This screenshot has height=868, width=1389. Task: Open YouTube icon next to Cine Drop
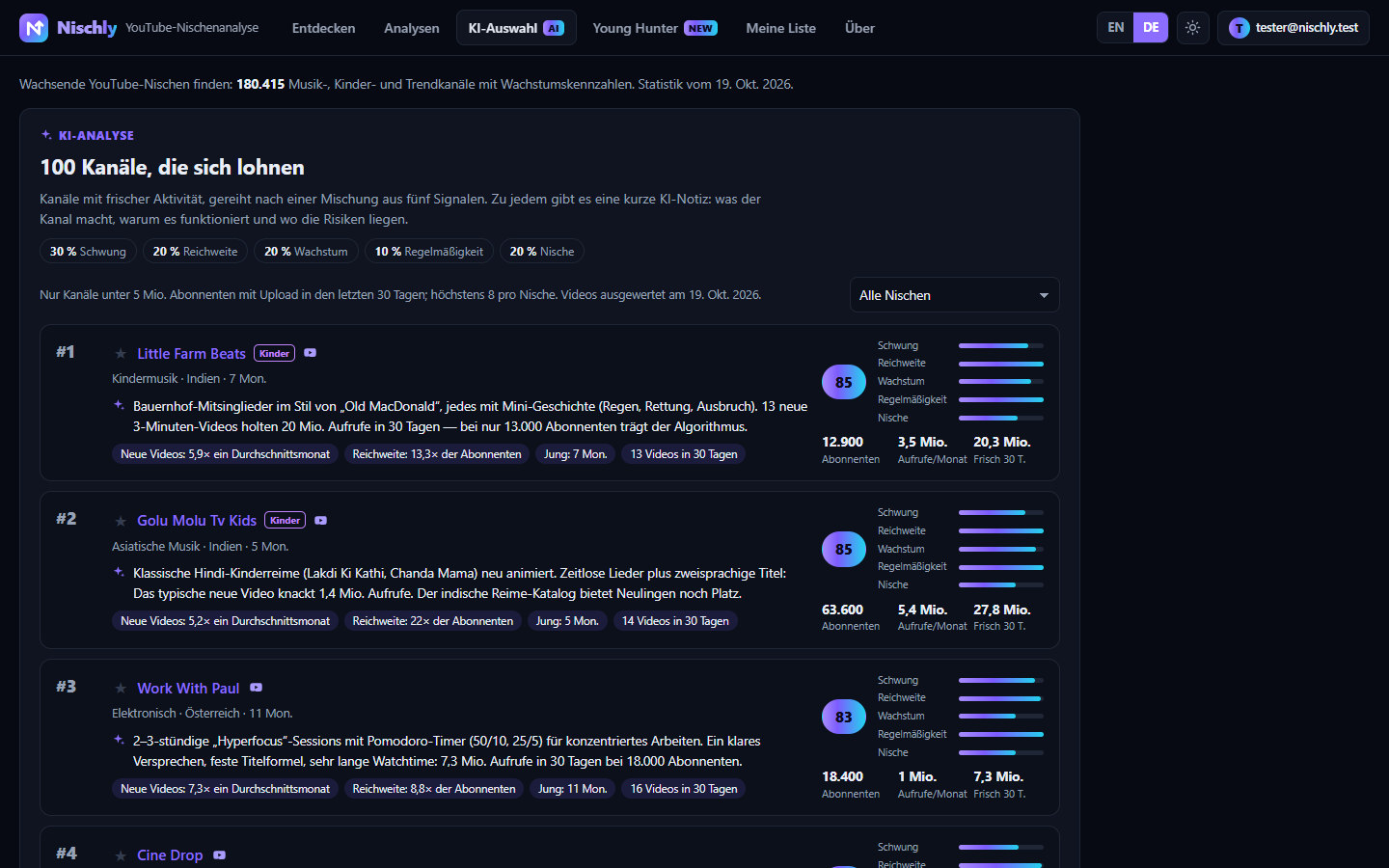click(220, 854)
